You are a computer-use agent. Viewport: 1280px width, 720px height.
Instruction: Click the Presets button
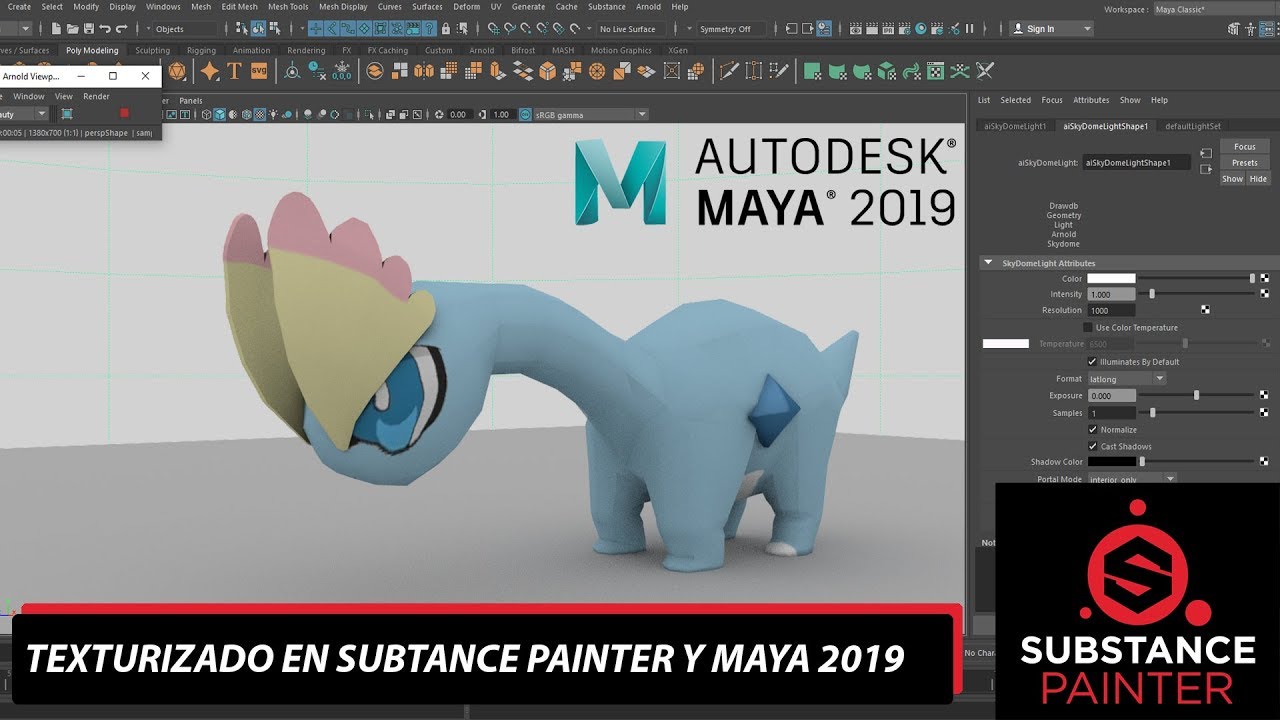click(x=1245, y=163)
